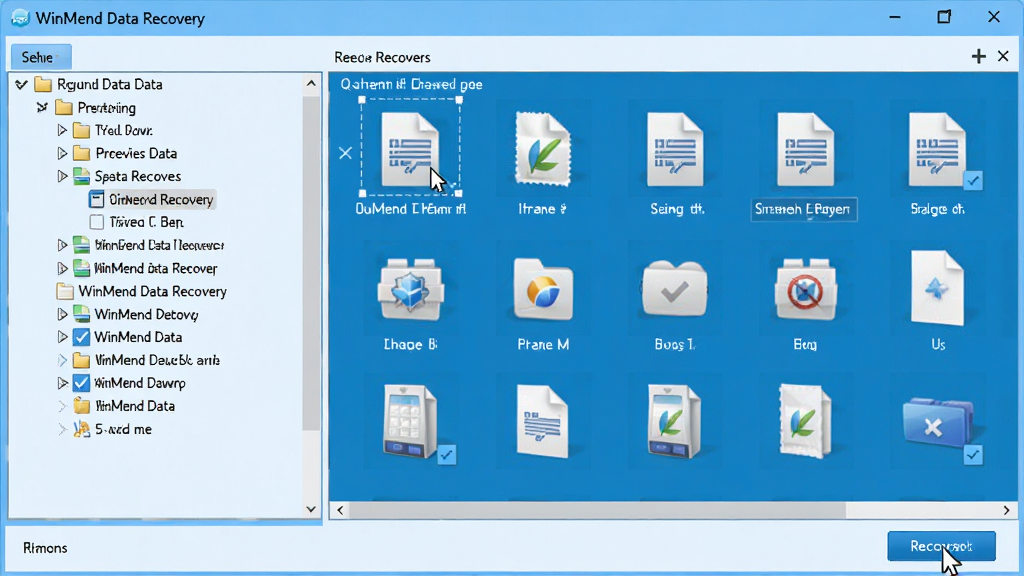Select the bottom row leaf stamp file

pos(805,421)
